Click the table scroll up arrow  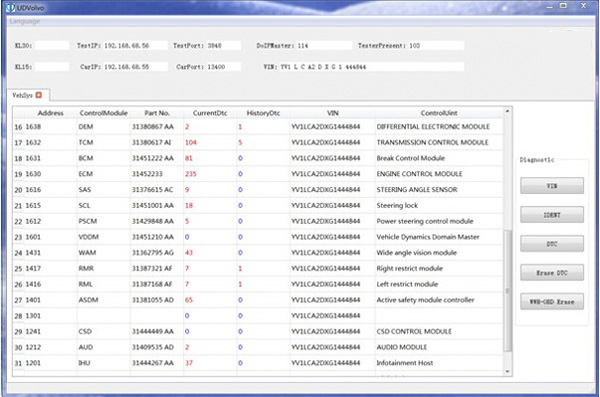click(507, 111)
